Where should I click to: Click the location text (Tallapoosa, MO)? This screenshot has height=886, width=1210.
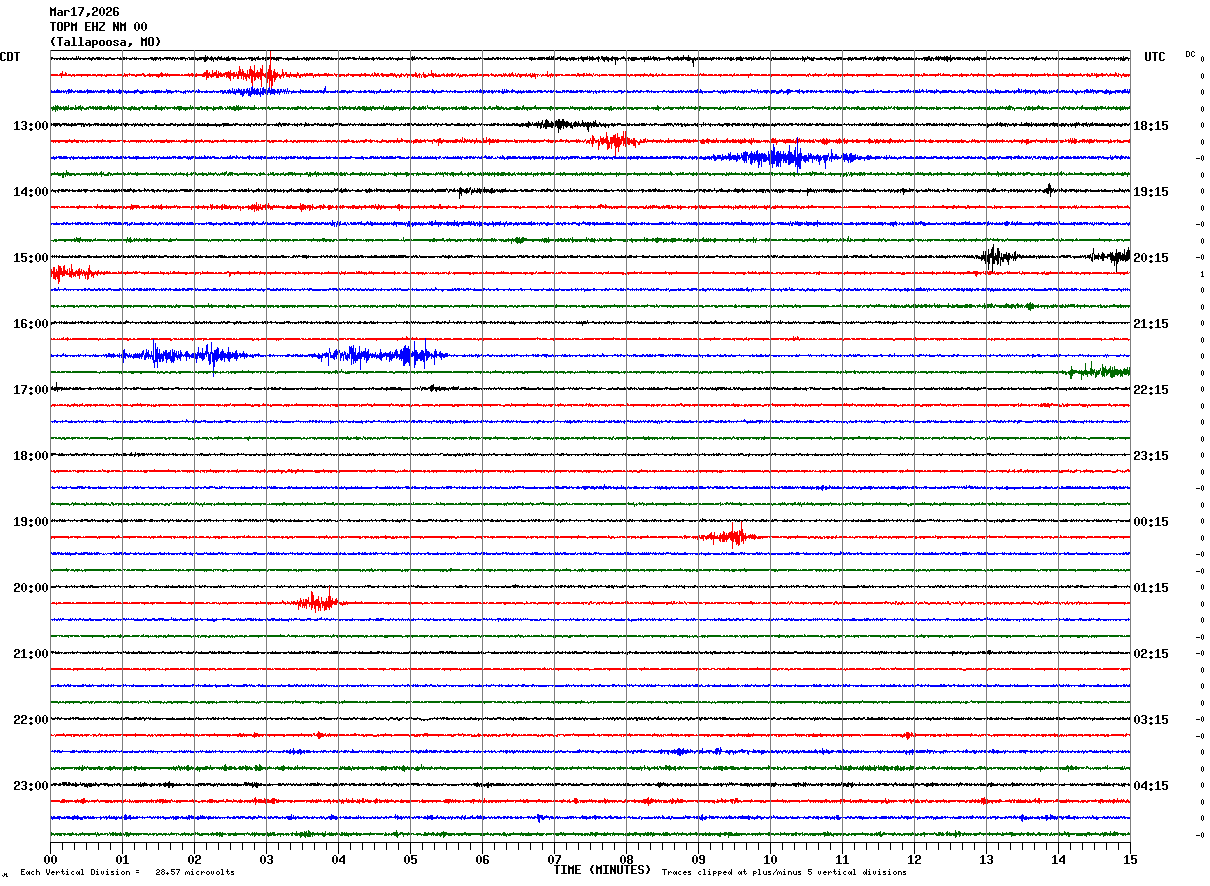[105, 42]
